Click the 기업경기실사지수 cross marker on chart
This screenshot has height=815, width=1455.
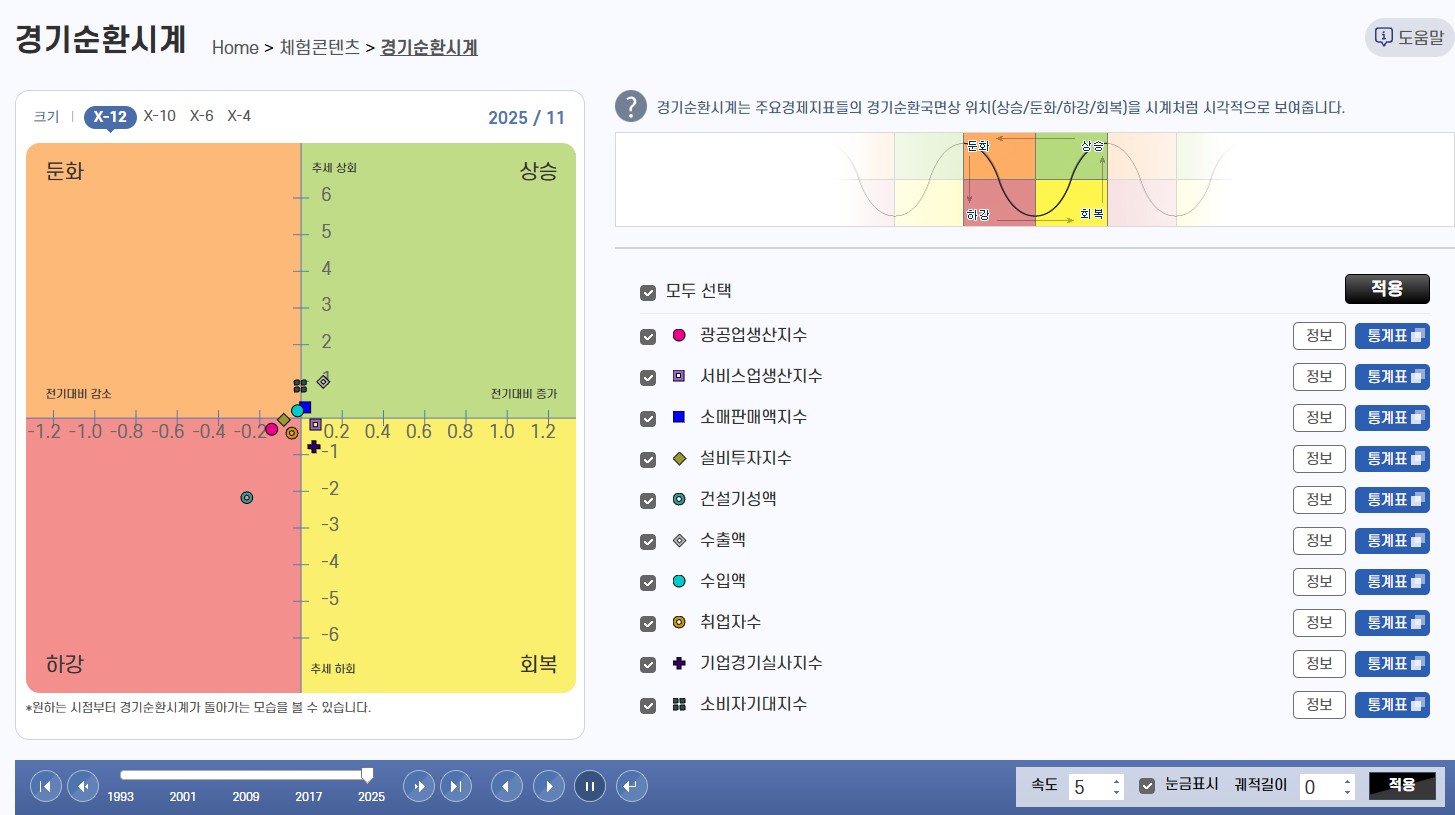point(313,446)
